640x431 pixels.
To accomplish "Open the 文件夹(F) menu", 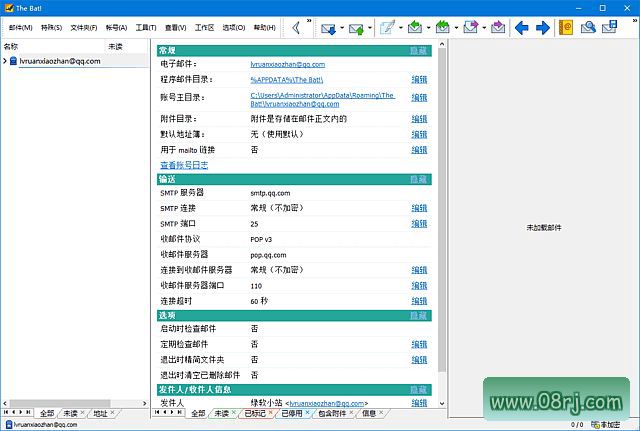I will (84, 28).
